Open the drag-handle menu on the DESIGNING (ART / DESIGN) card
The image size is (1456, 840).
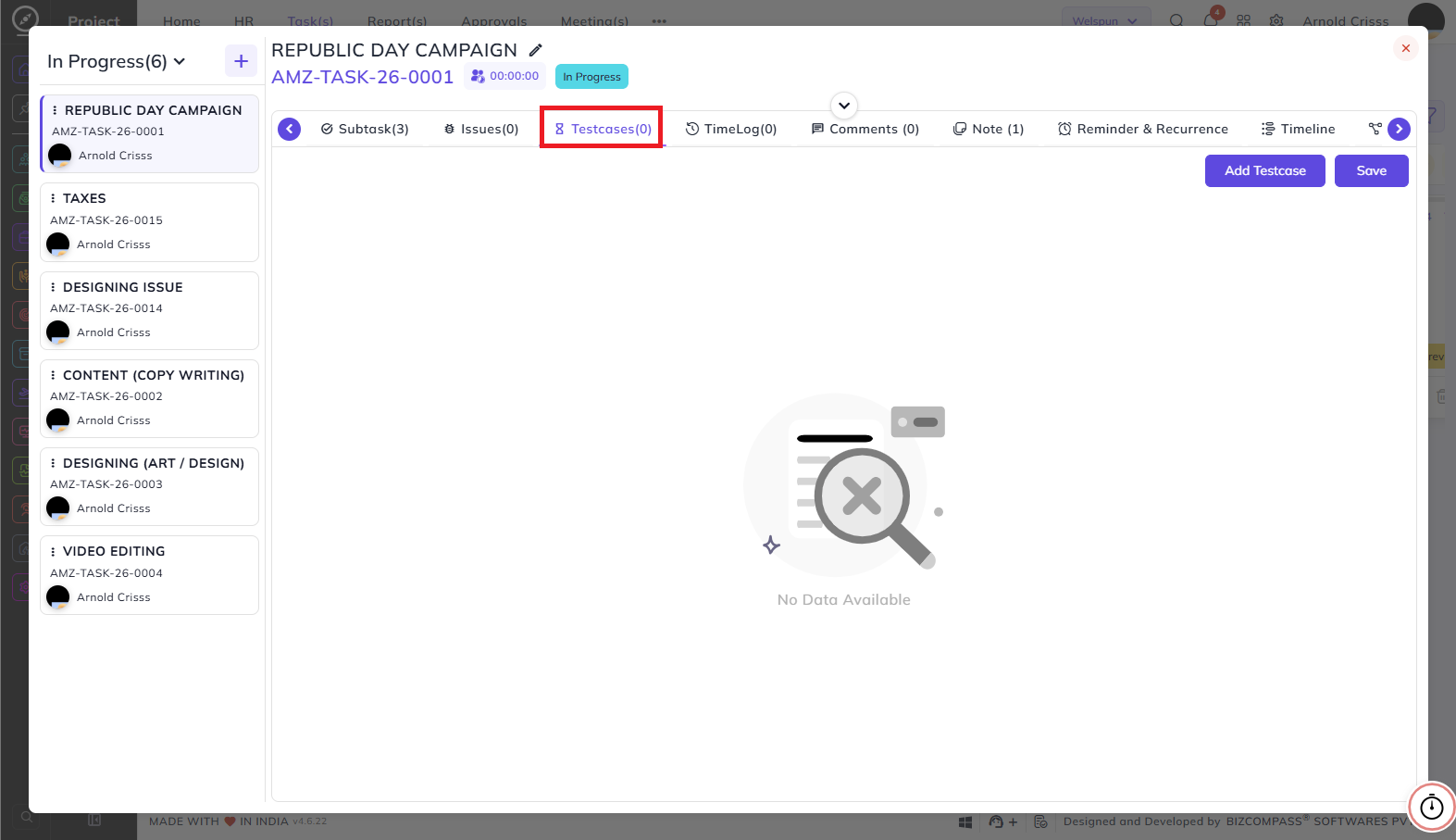pos(53,463)
